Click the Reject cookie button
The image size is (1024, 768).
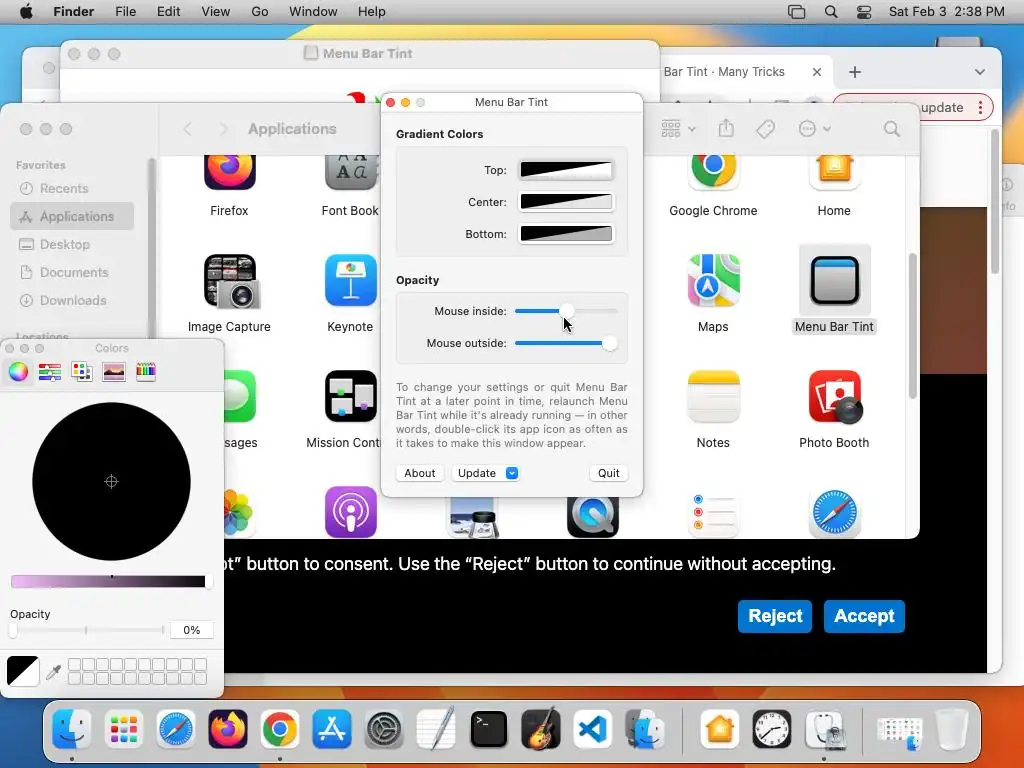click(775, 616)
